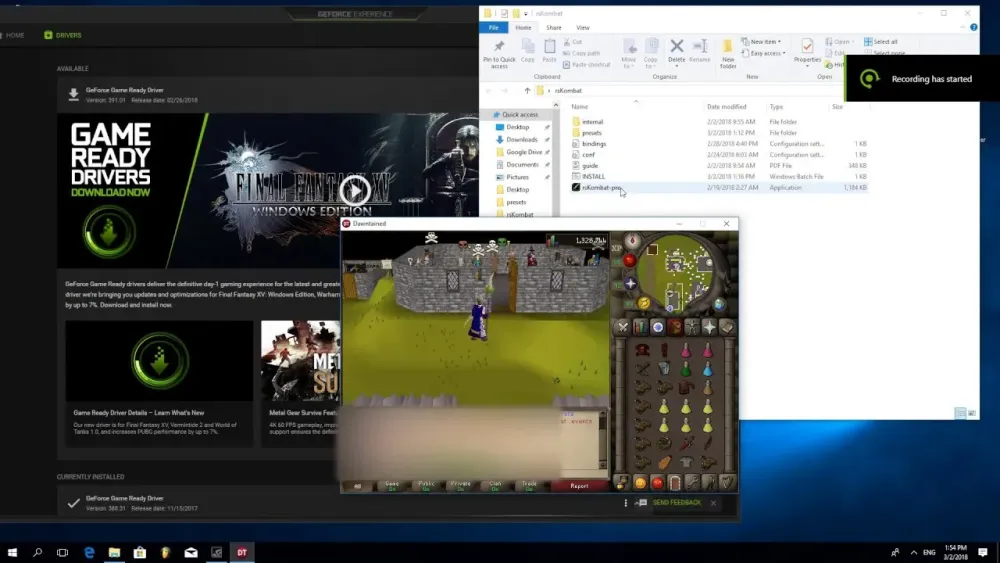Image resolution: width=1000 pixels, height=563 pixels.
Task: Sort files by Name column
Action: pos(580,106)
